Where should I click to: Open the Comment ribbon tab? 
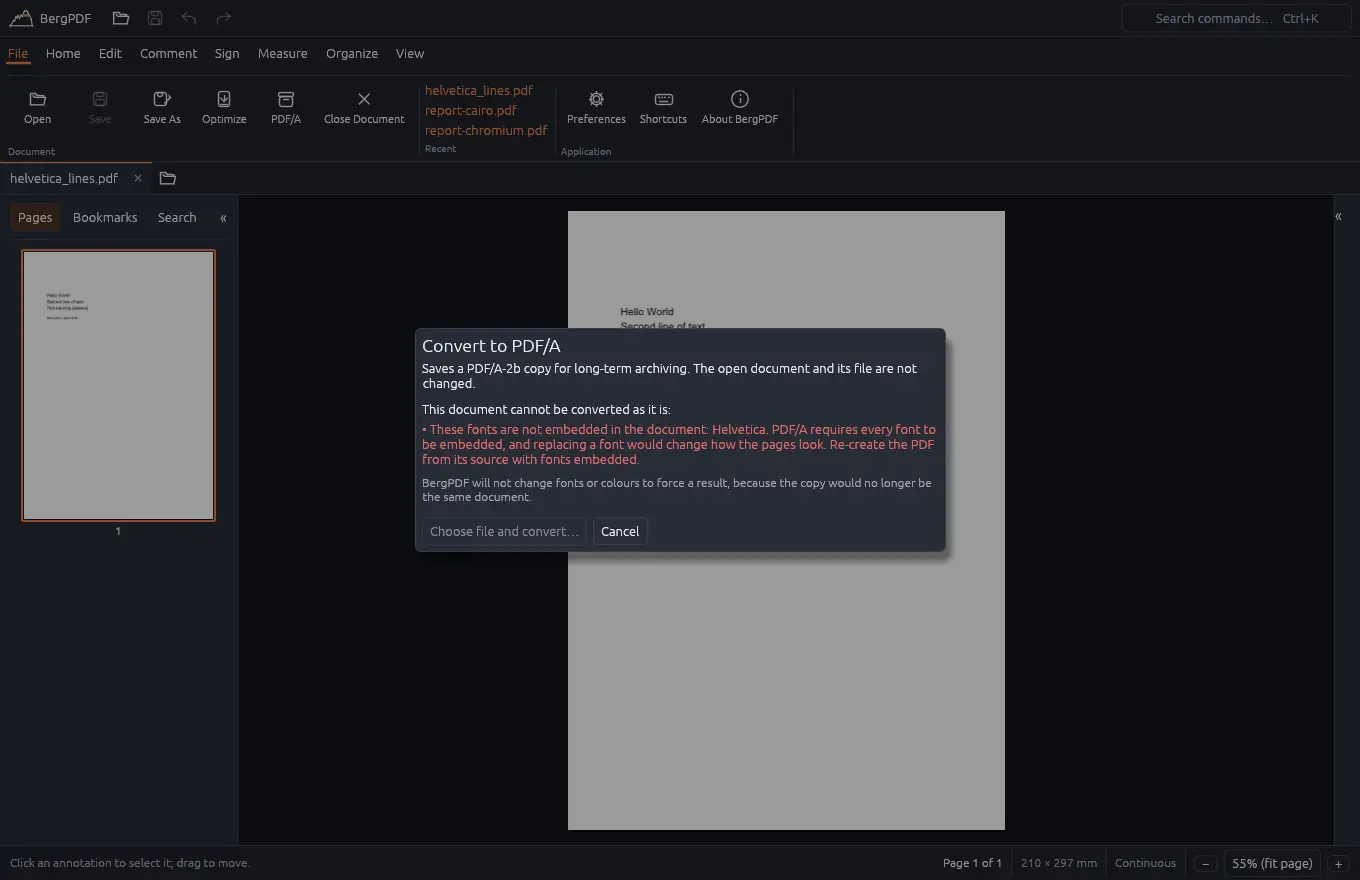pyautogui.click(x=168, y=53)
